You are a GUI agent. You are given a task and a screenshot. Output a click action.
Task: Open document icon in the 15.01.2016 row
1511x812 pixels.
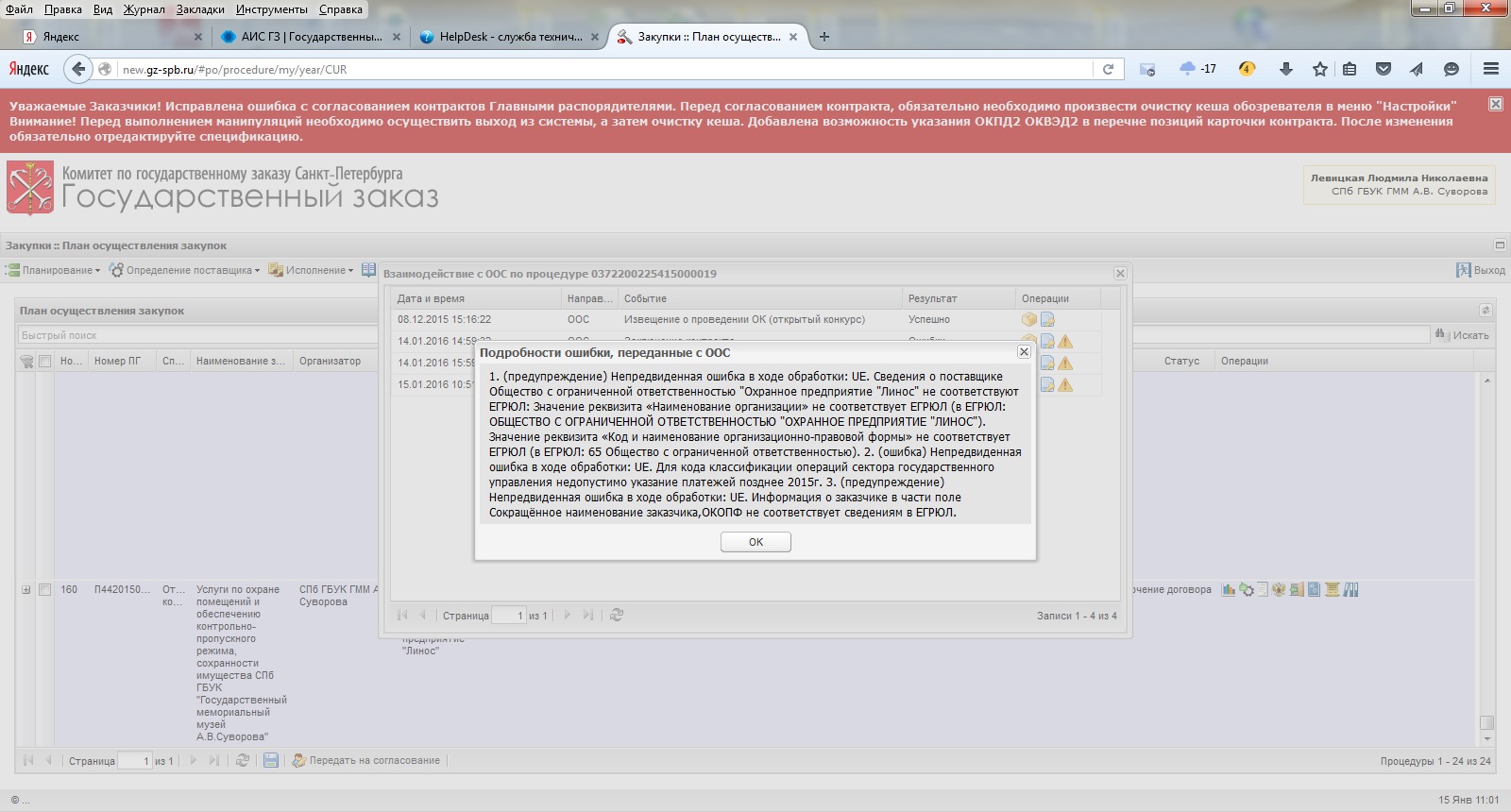[1047, 384]
